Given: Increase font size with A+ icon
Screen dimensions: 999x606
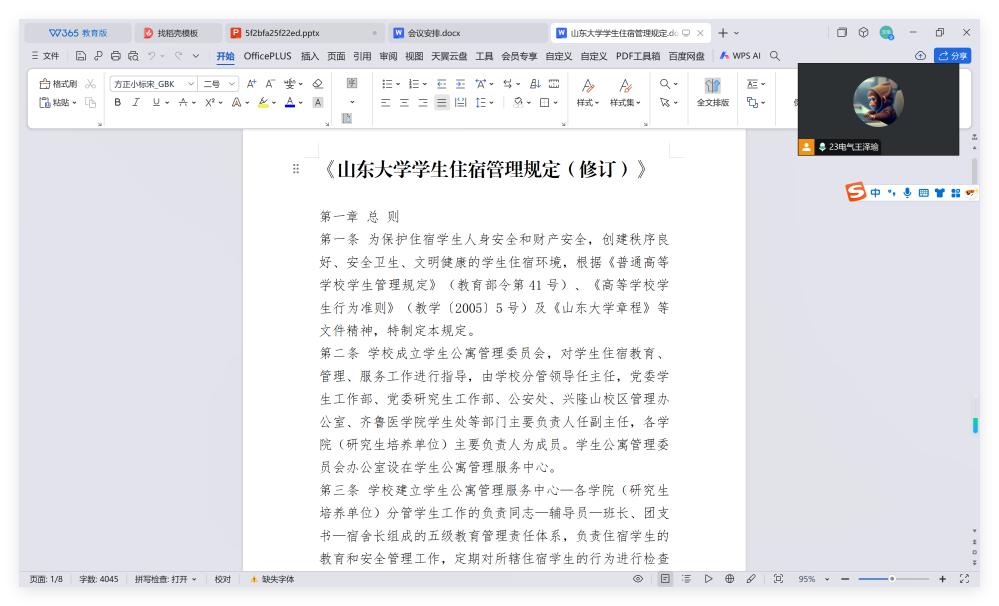Looking at the screenshot, I should pyautogui.click(x=251, y=83).
